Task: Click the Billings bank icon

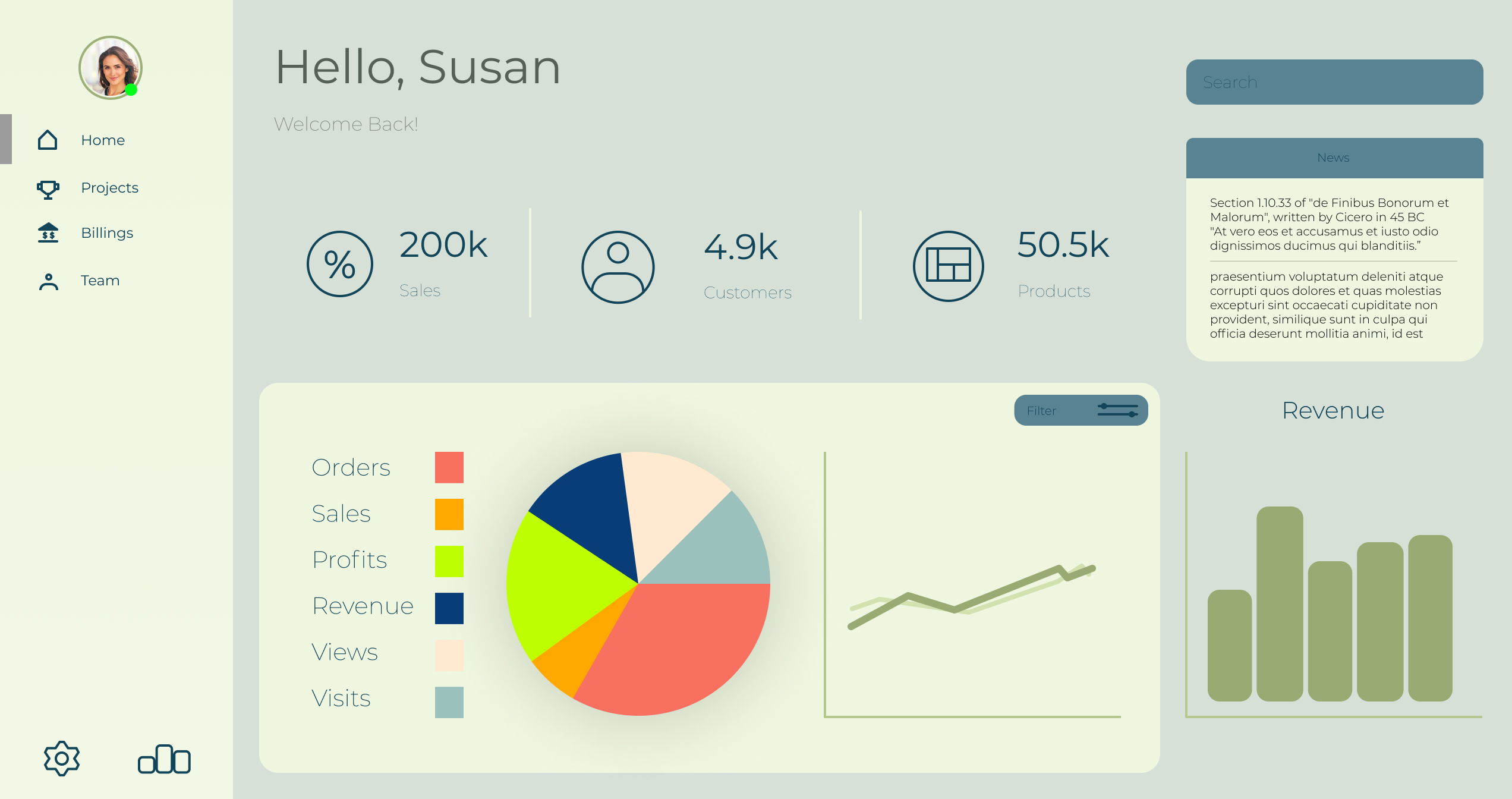Action: pos(48,233)
